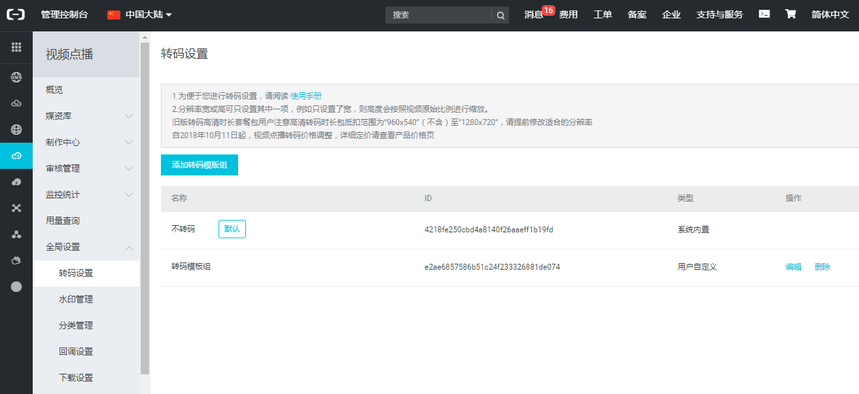This screenshot has width=859, height=394.
Task: Open the 工单 tickets menu
Action: [603, 15]
